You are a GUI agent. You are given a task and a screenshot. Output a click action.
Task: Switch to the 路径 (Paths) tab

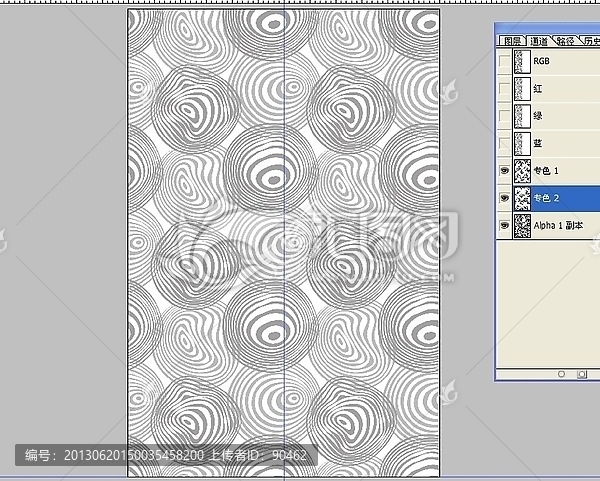[x=565, y=41]
